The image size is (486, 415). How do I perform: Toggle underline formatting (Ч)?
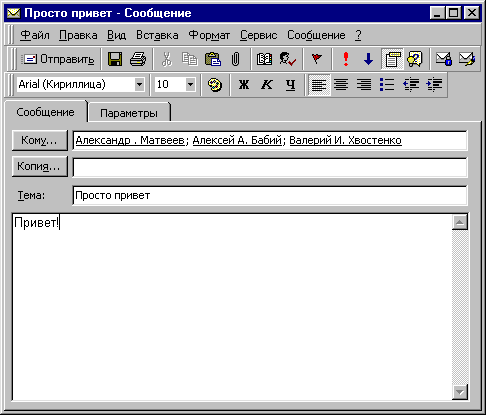(290, 85)
